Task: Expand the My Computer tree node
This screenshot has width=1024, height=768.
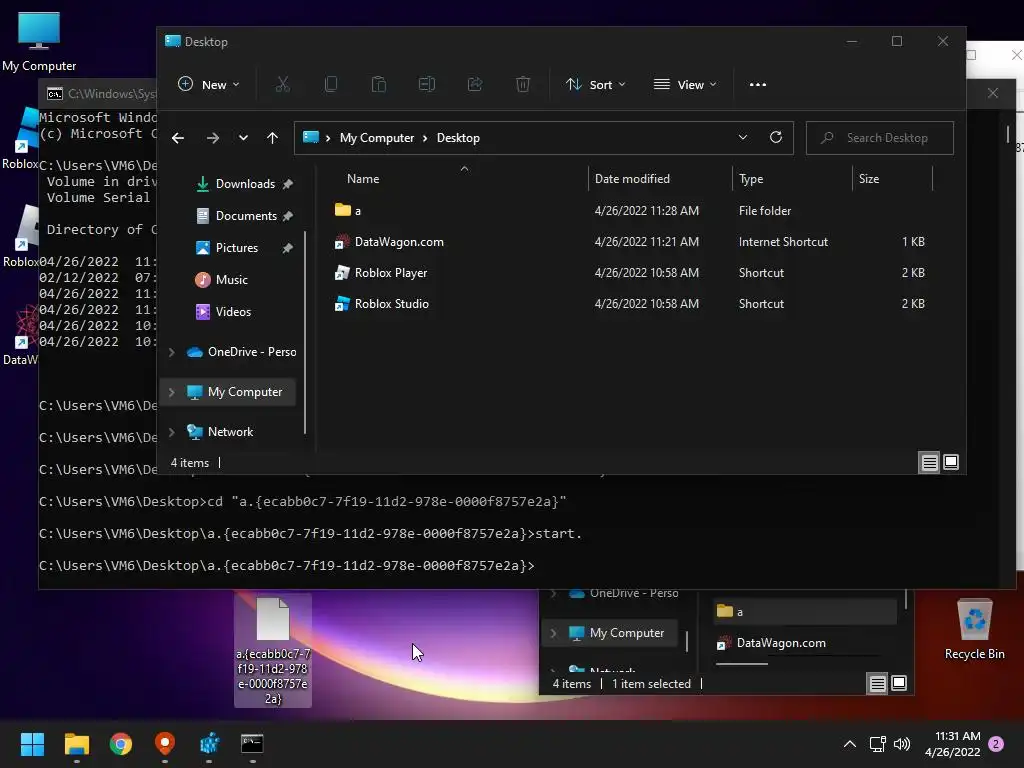Action: point(172,392)
